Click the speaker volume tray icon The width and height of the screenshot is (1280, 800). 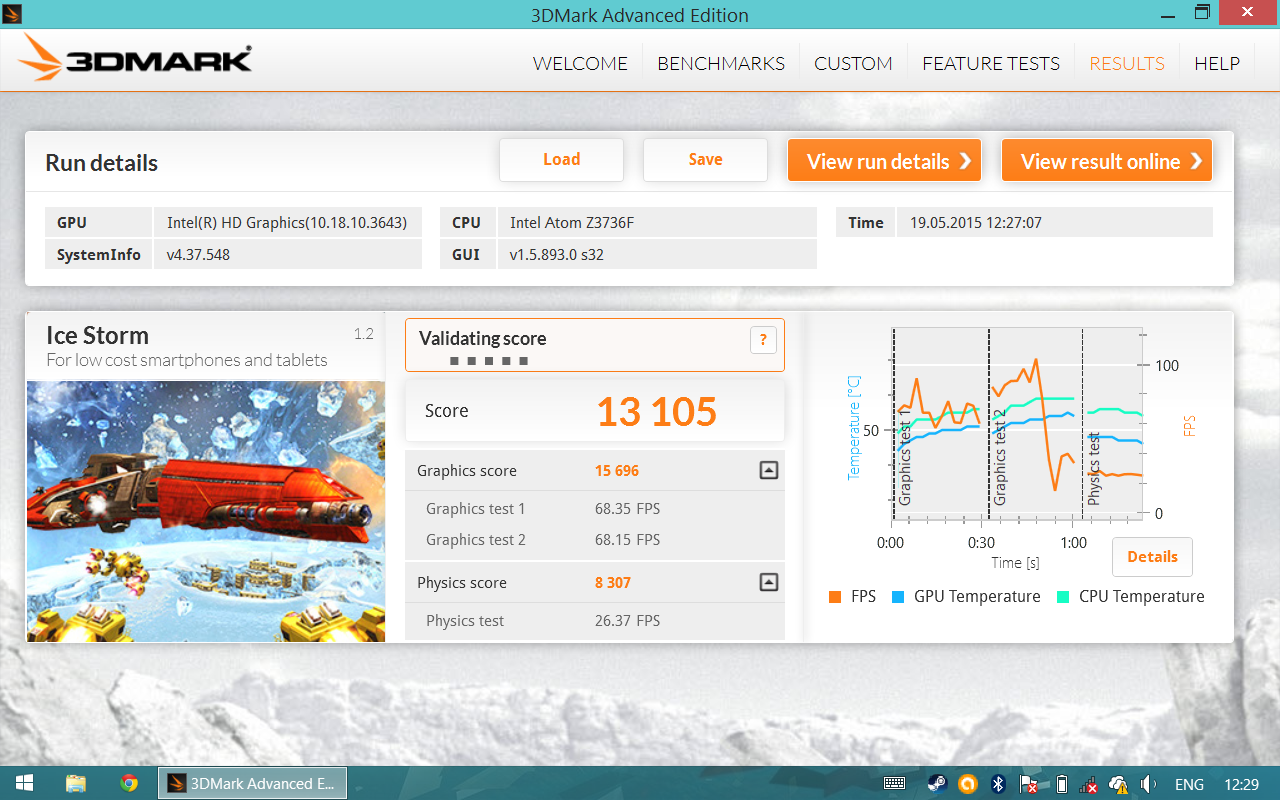click(x=1148, y=784)
